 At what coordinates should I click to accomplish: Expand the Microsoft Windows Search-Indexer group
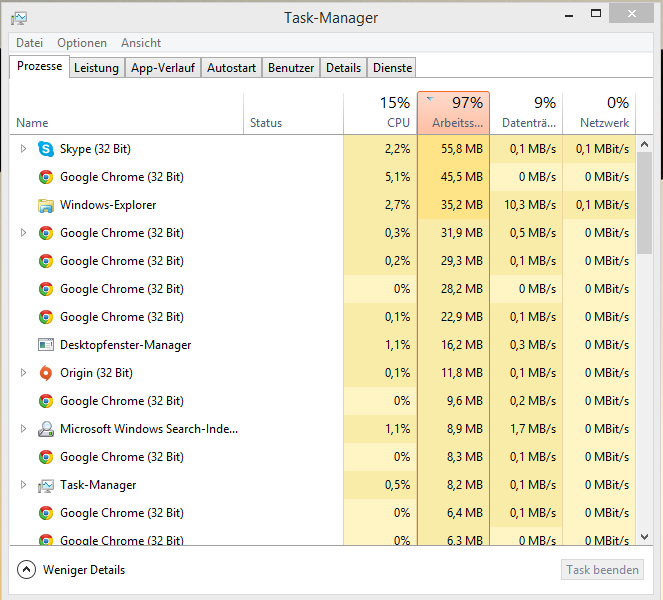pos(24,429)
